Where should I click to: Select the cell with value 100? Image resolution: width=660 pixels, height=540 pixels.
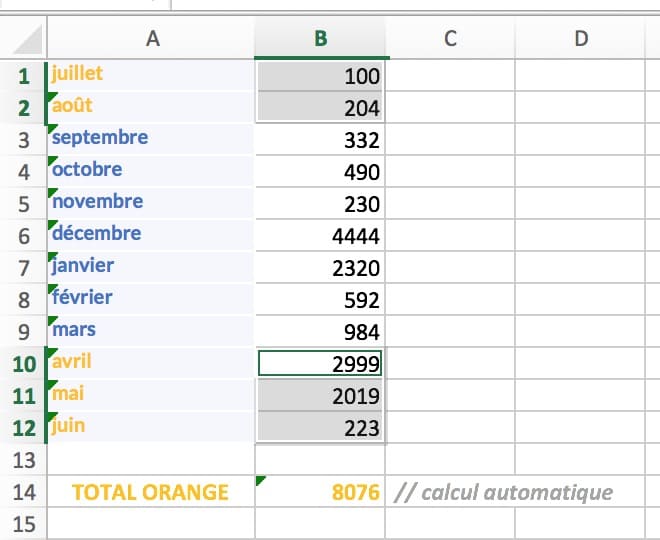click(x=321, y=76)
